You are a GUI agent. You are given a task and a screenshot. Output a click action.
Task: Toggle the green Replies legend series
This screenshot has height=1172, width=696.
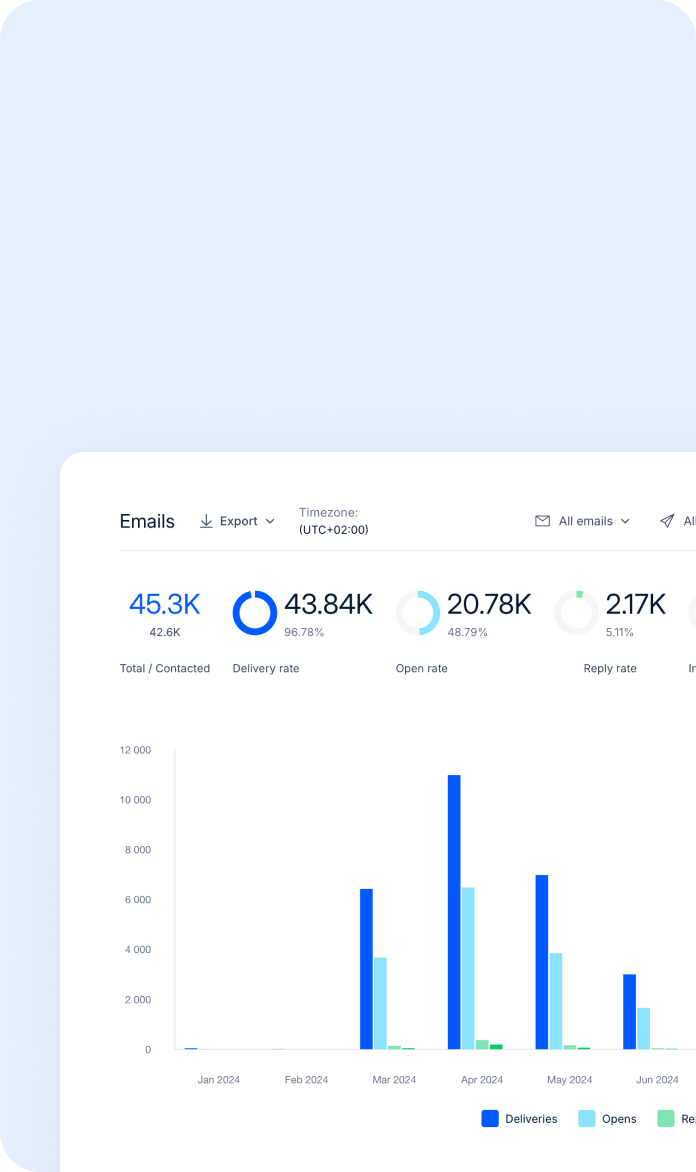[x=677, y=1119]
